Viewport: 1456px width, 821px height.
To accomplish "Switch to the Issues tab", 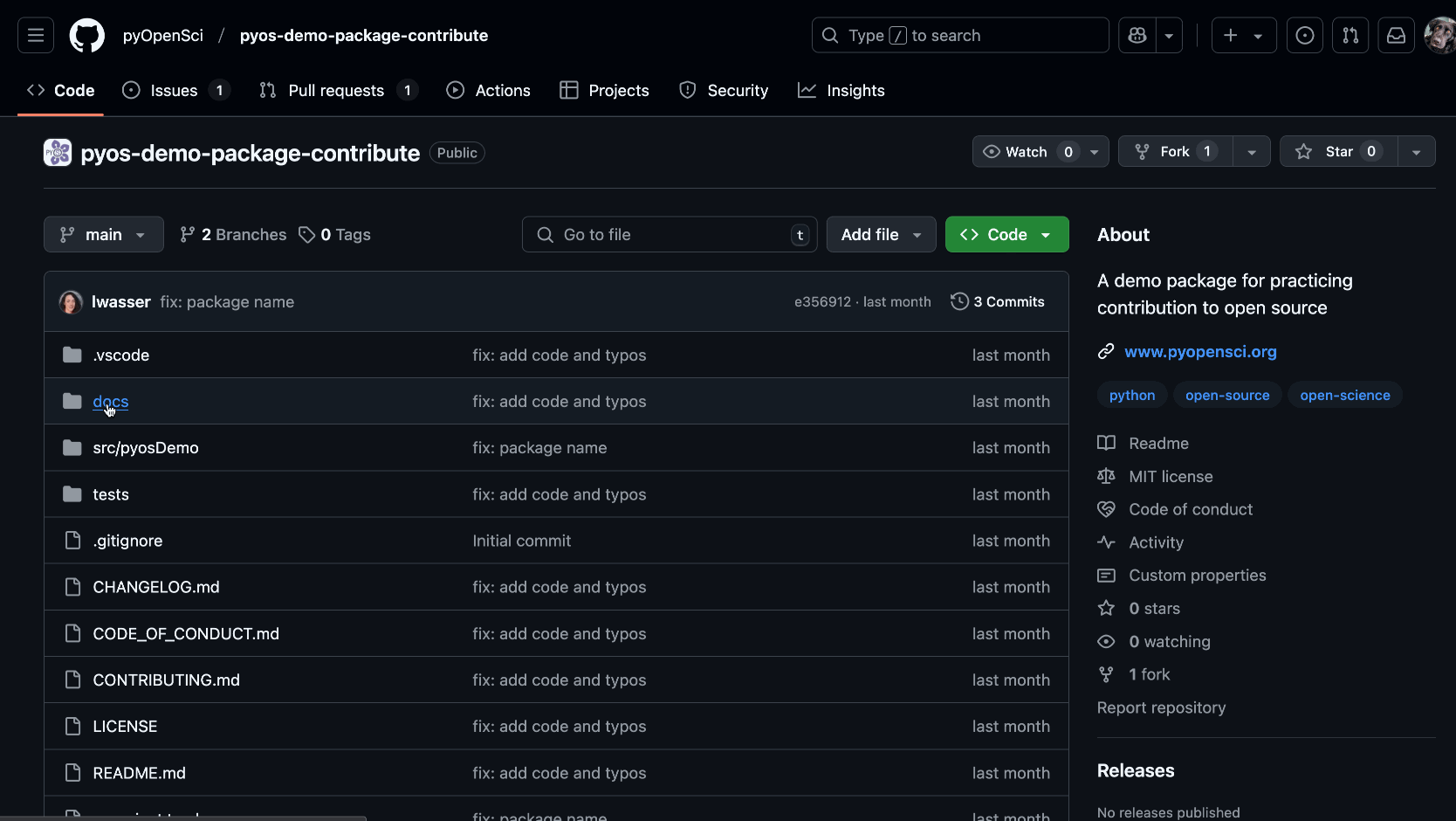I will 175,90.
